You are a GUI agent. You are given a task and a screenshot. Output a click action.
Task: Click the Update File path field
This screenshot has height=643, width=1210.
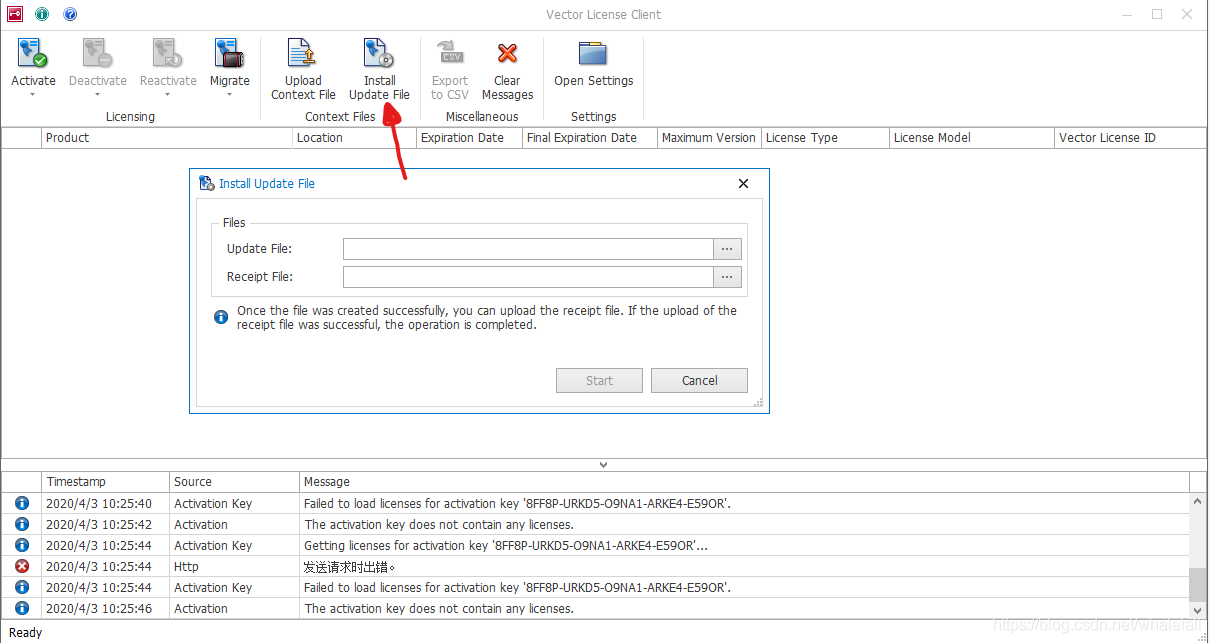(x=528, y=249)
